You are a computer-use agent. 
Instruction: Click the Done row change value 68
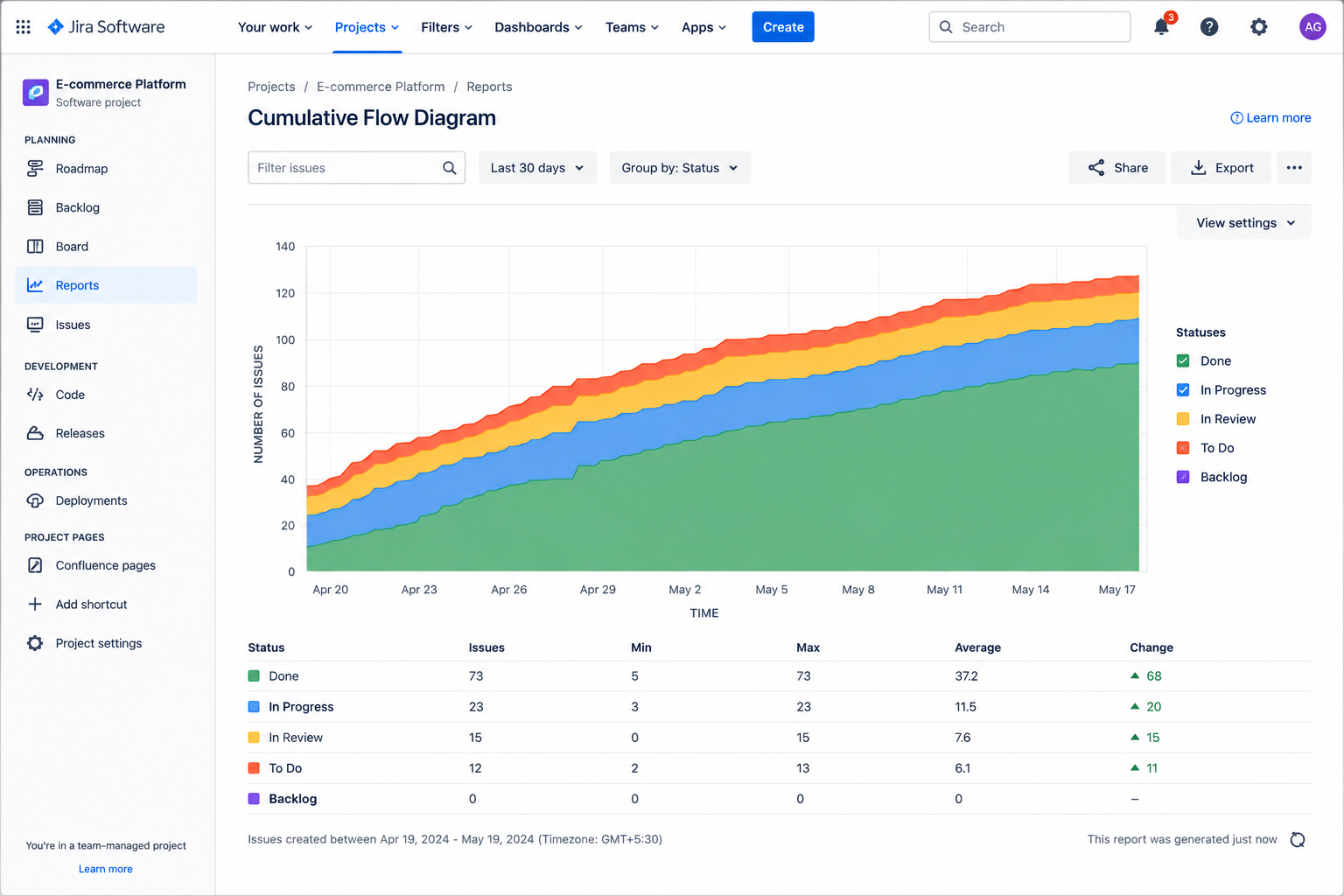tap(1154, 676)
